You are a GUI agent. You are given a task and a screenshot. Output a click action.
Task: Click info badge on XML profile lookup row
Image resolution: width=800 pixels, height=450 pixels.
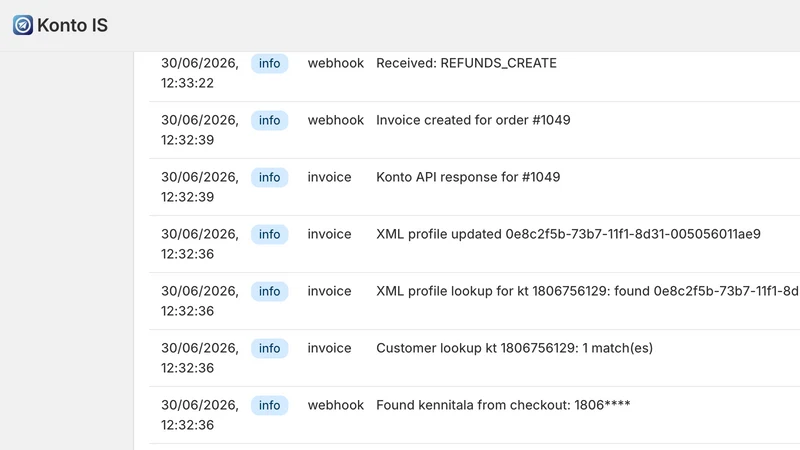point(269,291)
